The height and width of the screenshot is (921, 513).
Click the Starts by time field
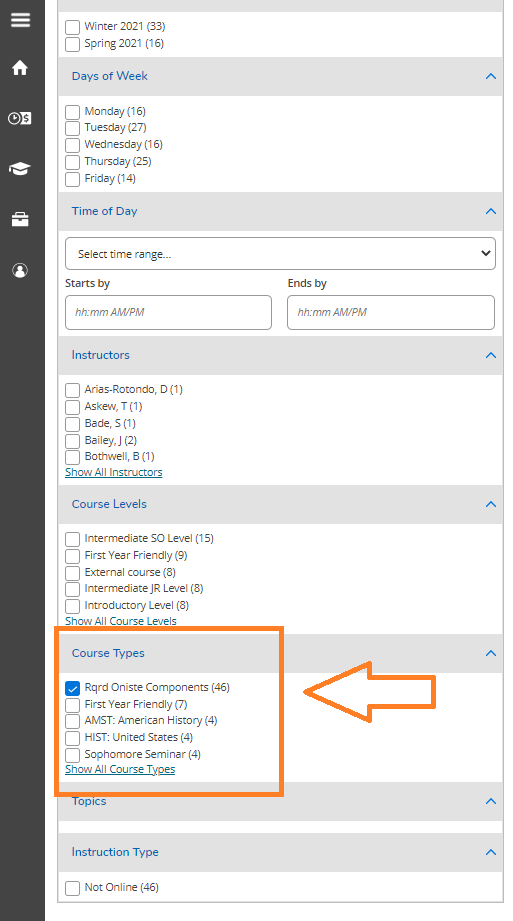coord(168,312)
